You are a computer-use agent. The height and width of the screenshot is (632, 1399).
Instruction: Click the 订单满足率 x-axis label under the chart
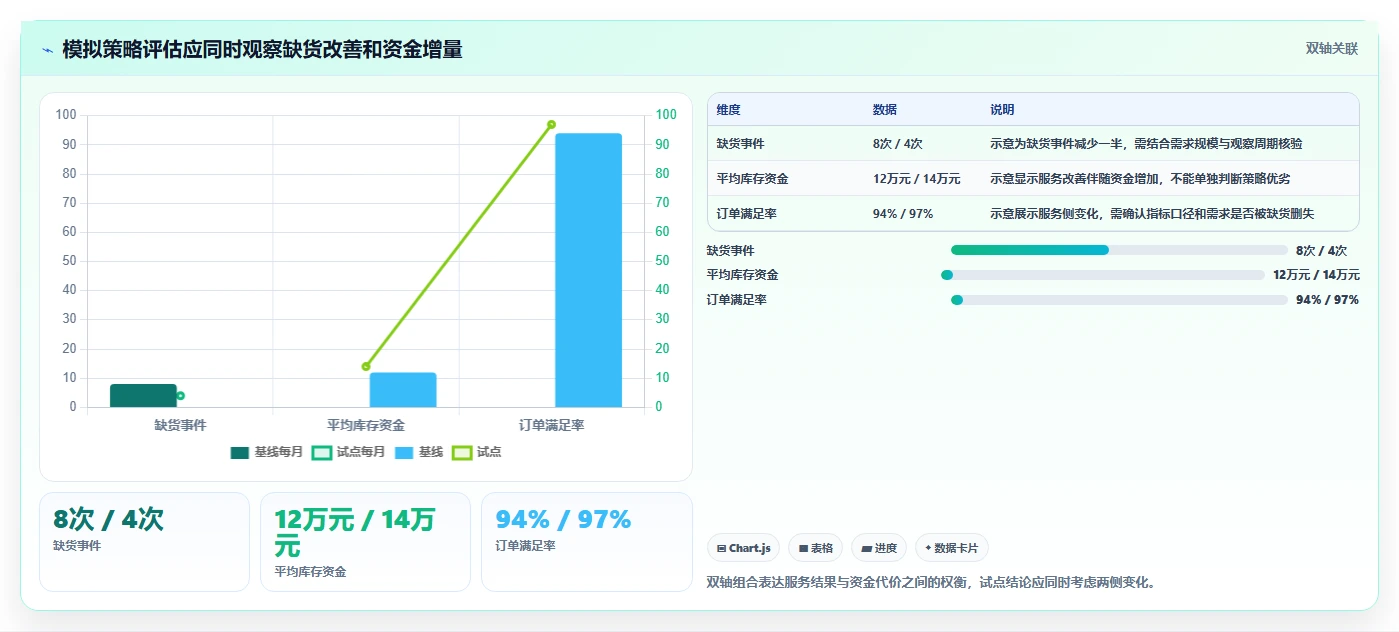pos(551,425)
